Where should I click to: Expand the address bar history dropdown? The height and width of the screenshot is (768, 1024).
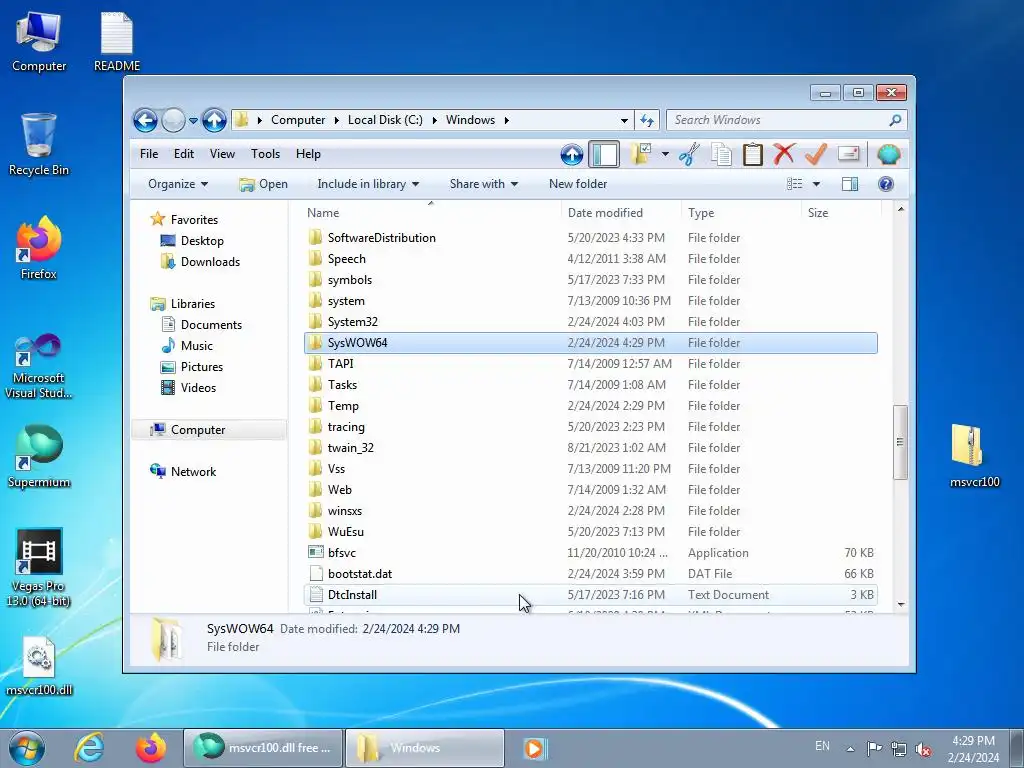pos(624,120)
